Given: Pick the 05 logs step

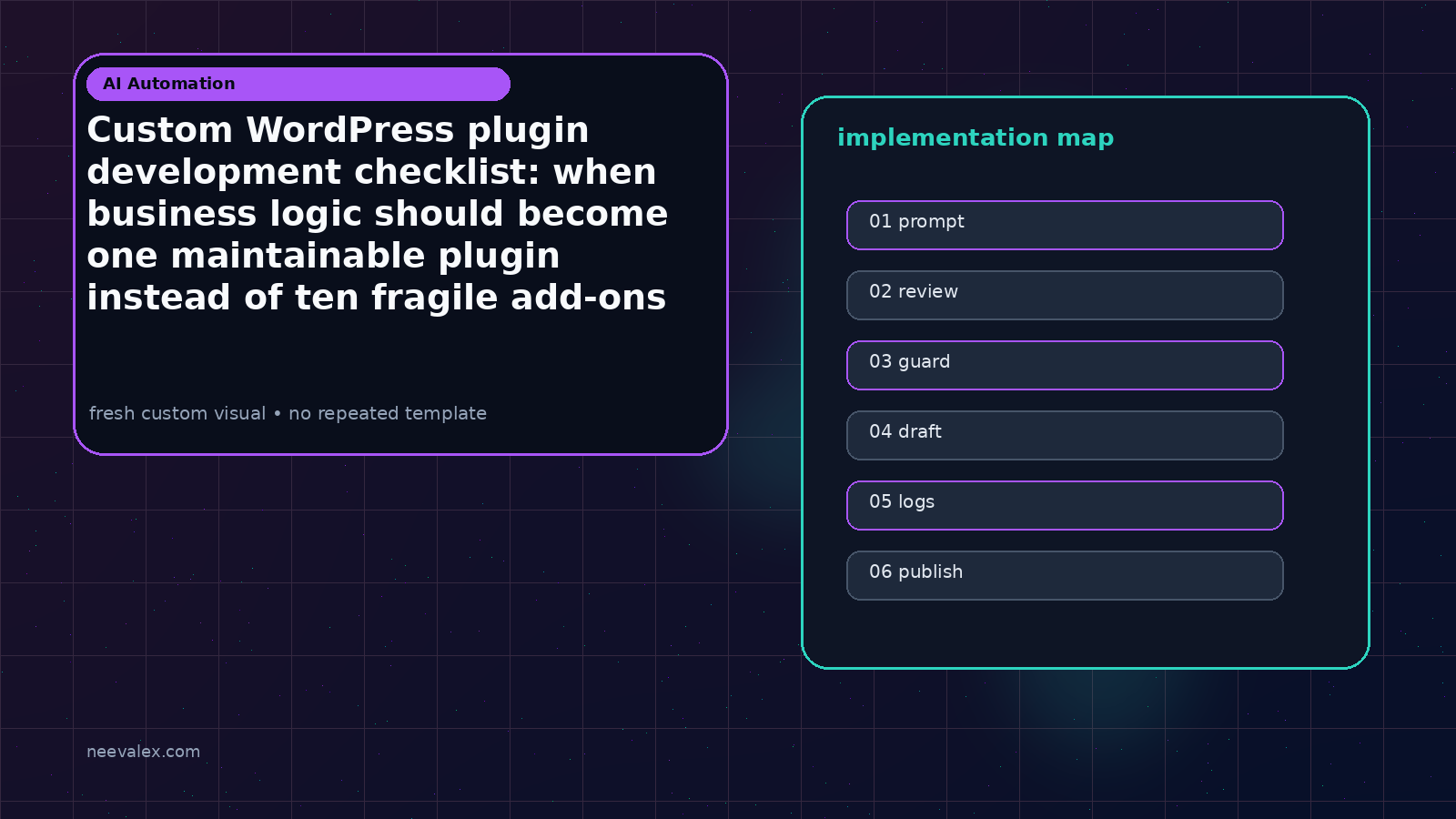Looking at the screenshot, I should point(1065,505).
